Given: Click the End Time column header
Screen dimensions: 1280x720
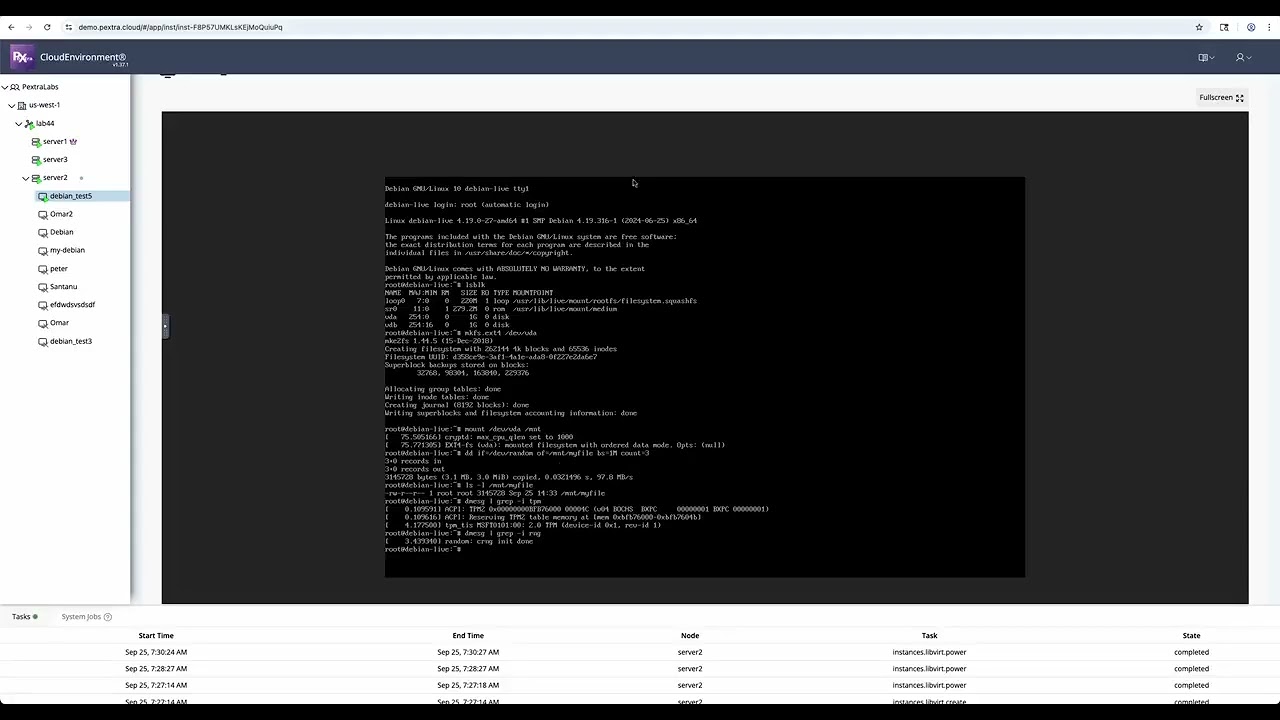Looking at the screenshot, I should pyautogui.click(x=468, y=635).
